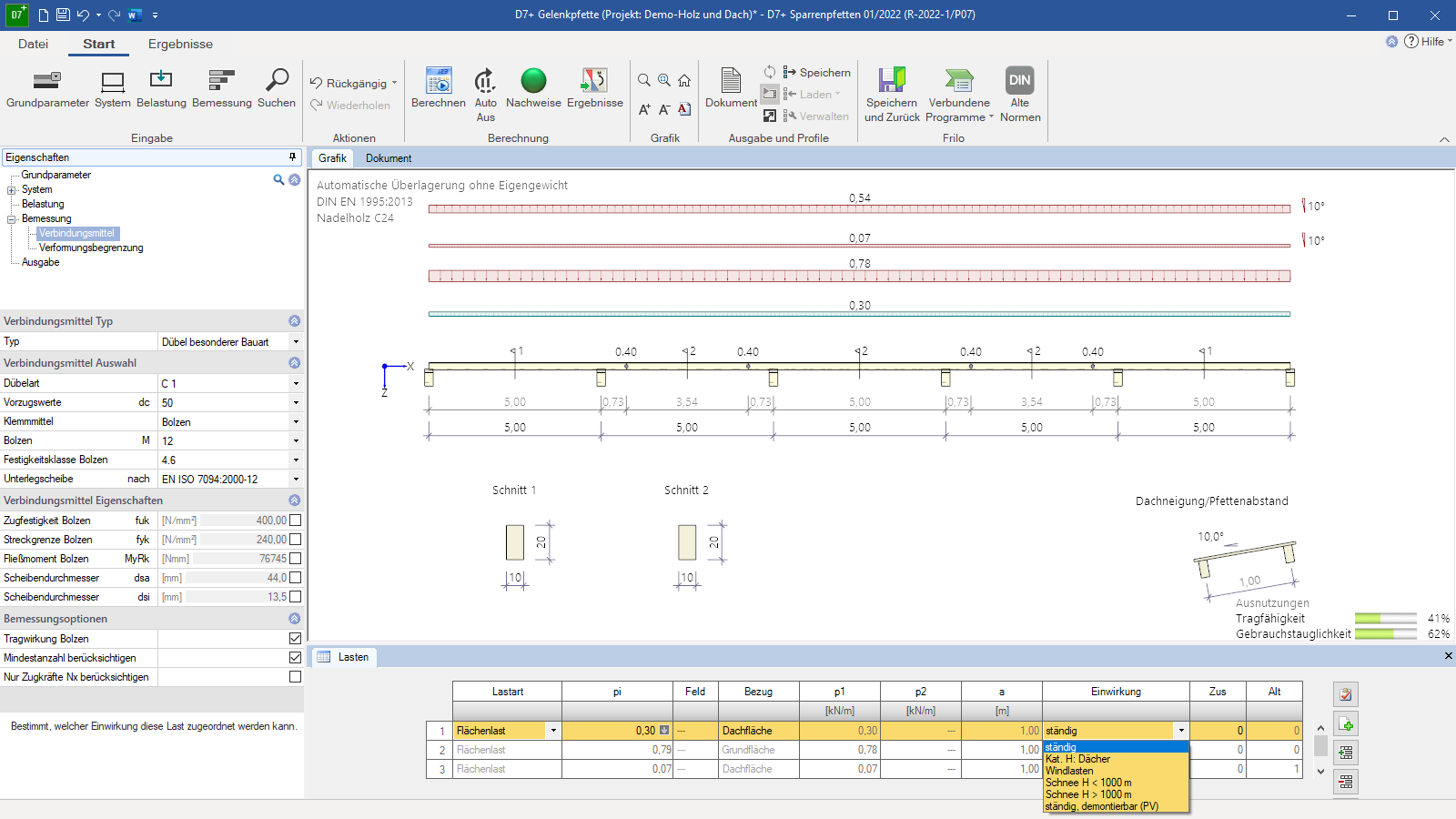Click the Lasten table vertical scrollbar

point(1321,749)
